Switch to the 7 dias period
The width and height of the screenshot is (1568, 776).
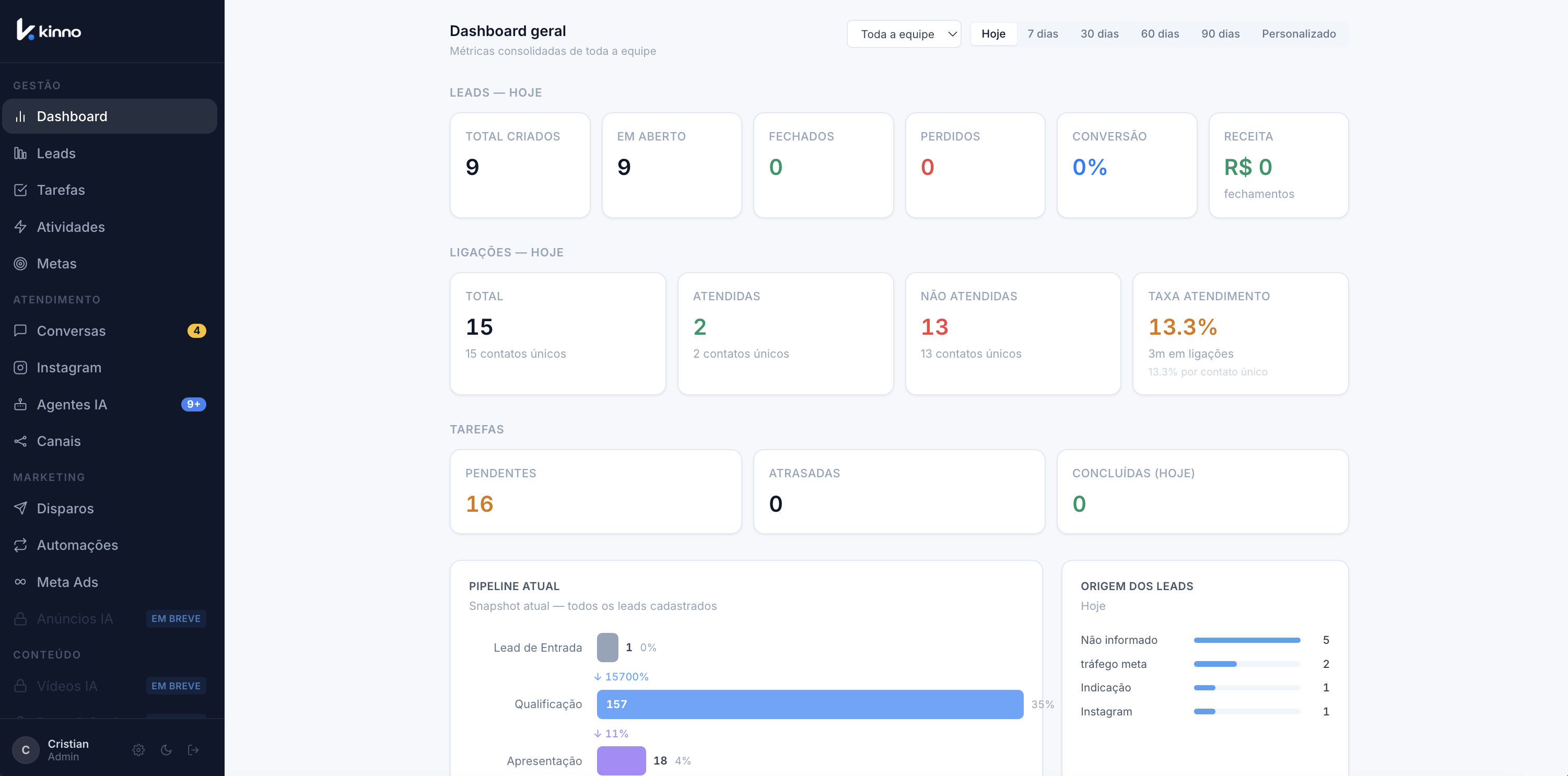(x=1042, y=34)
